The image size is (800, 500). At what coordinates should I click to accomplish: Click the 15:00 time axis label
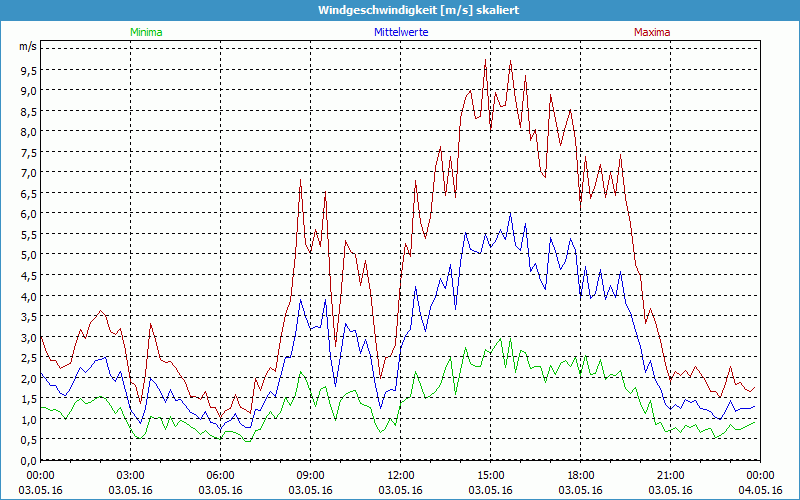[x=491, y=475]
